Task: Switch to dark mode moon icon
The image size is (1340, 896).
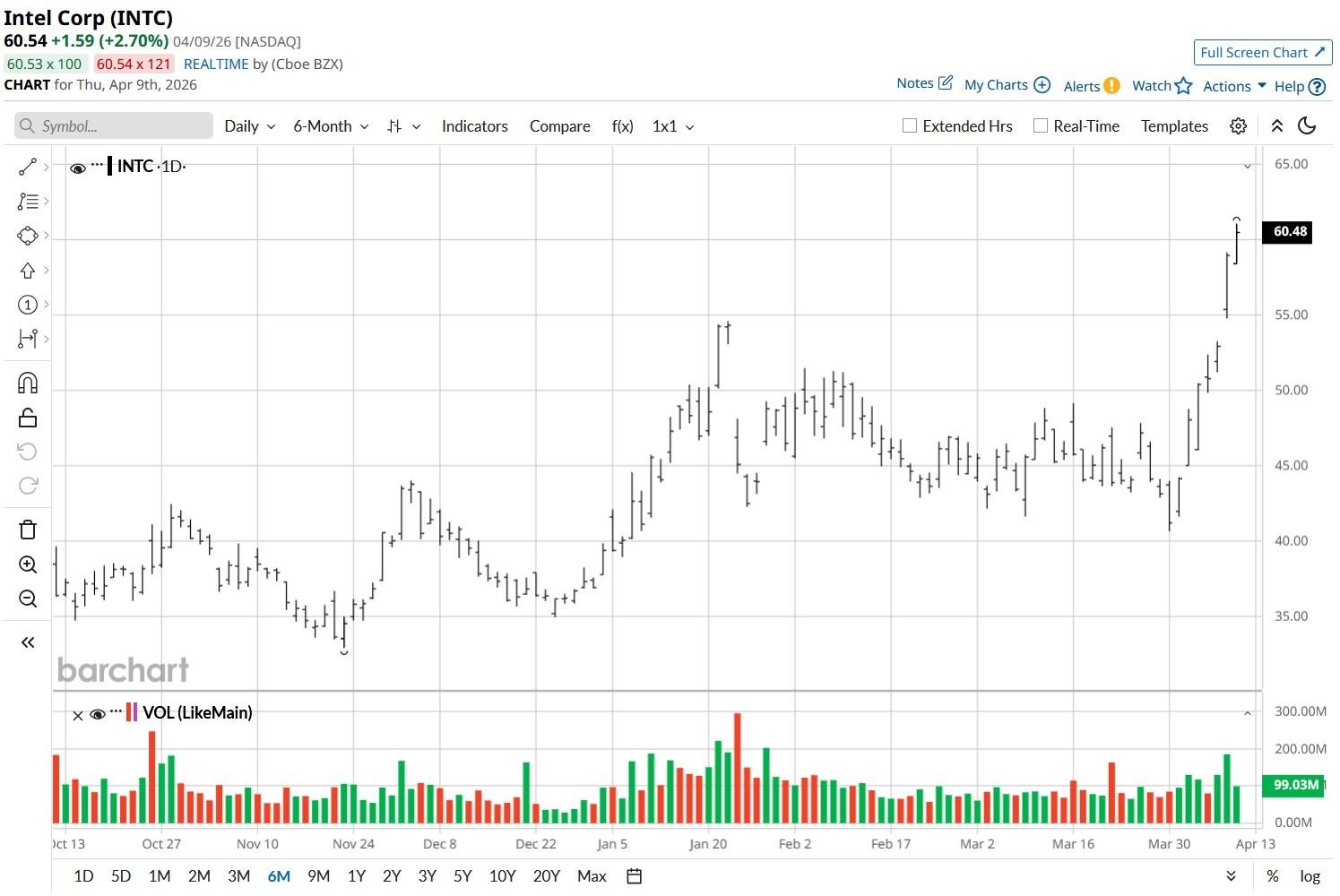Action: [x=1307, y=126]
